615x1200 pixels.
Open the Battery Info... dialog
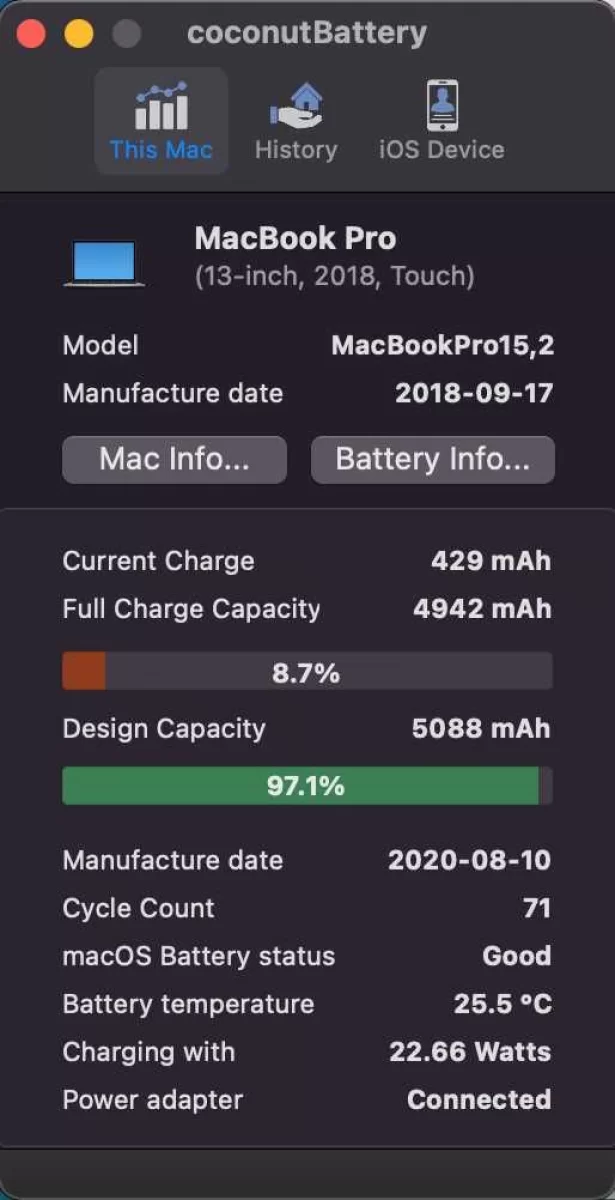coord(433,459)
